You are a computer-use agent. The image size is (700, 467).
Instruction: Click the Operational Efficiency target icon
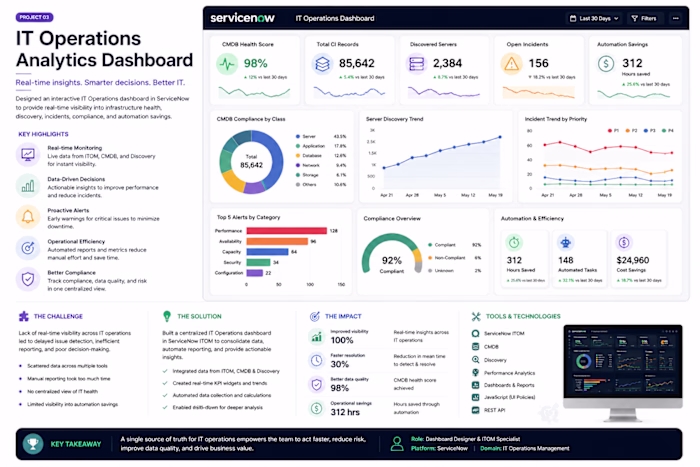[28, 248]
